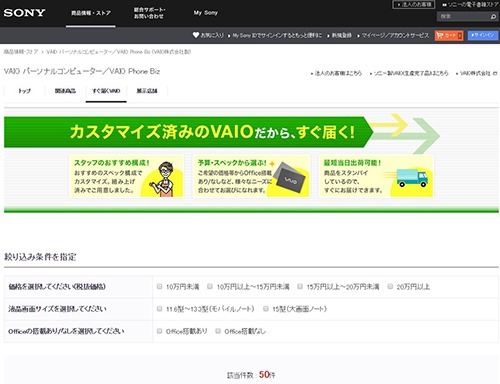Open 商品情報・ストア breadcrumb link
500x384 pixels.
(x=21, y=52)
